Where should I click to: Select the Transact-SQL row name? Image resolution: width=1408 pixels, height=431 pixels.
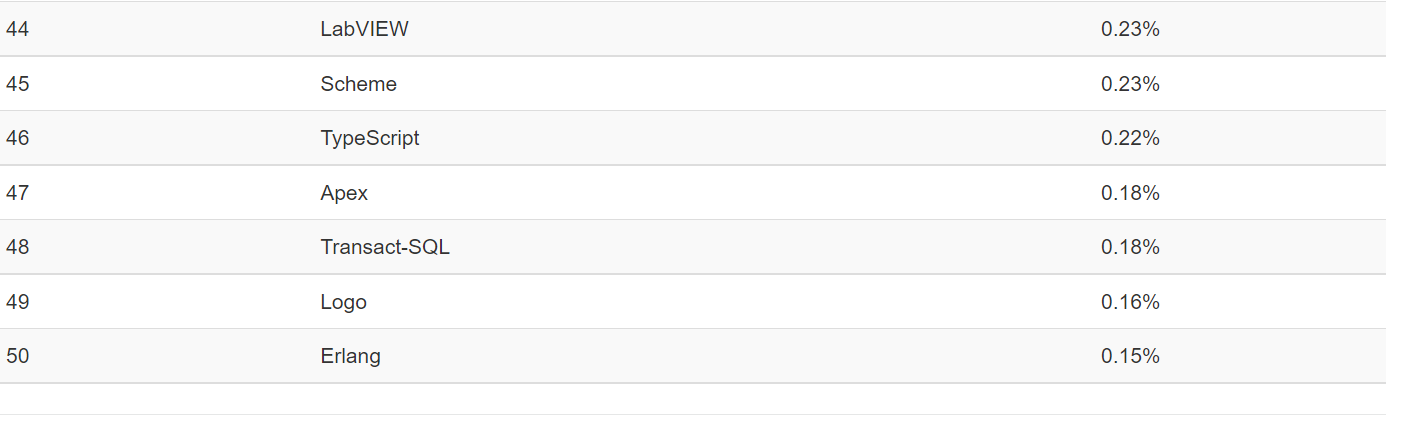click(x=385, y=247)
